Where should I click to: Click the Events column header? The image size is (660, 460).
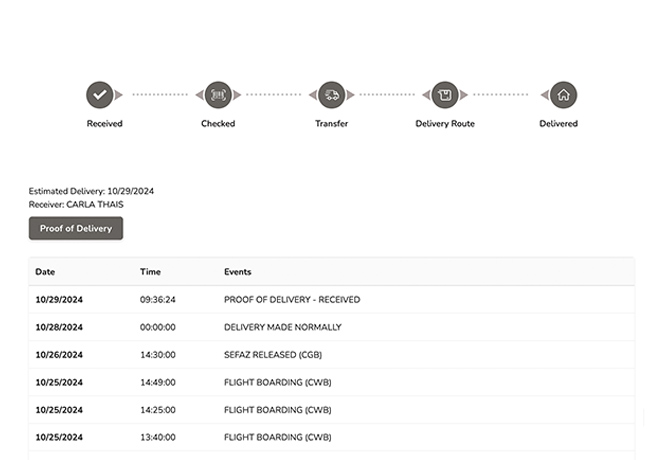coord(238,272)
